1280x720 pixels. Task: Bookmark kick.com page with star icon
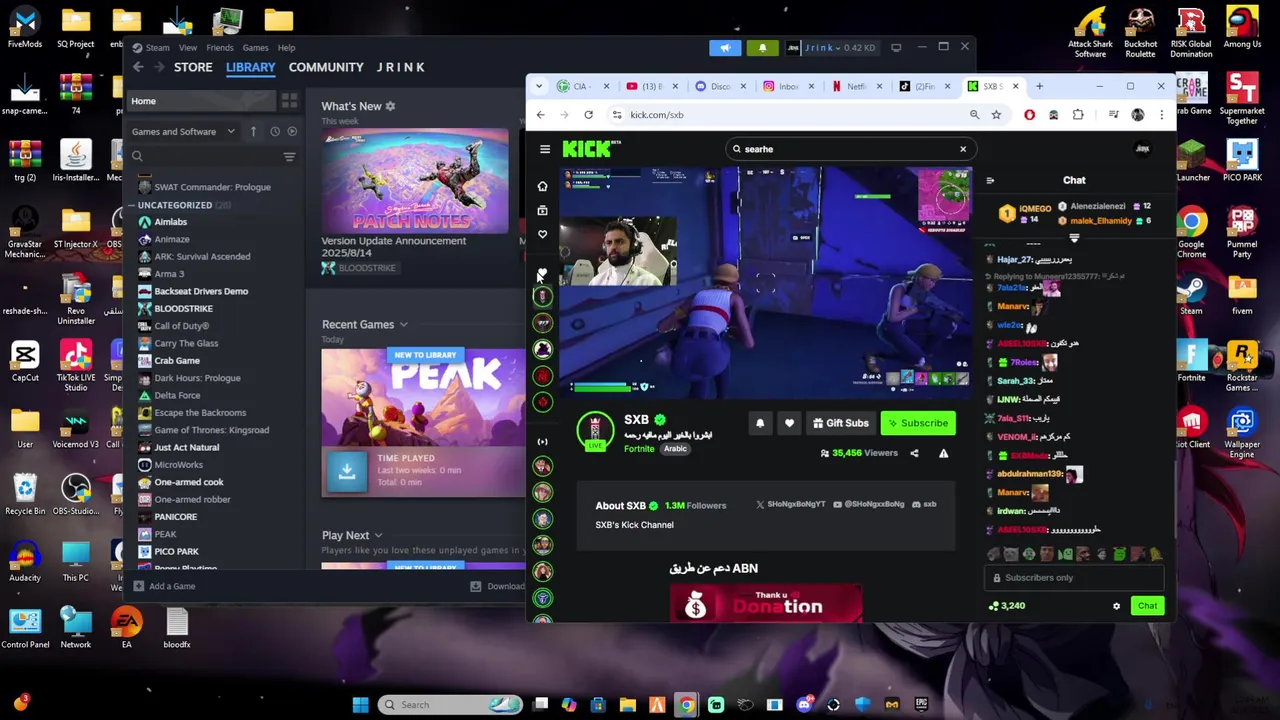tap(996, 115)
